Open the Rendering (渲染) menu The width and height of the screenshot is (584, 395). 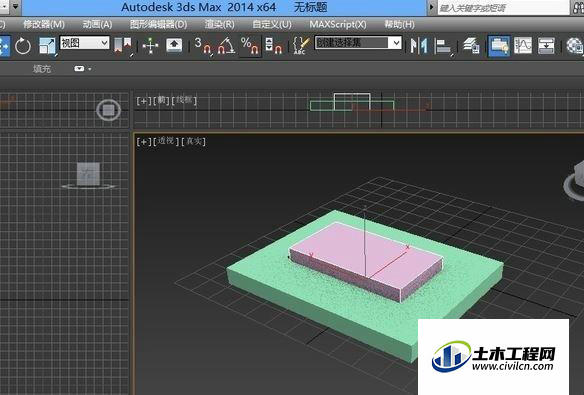tap(219, 25)
